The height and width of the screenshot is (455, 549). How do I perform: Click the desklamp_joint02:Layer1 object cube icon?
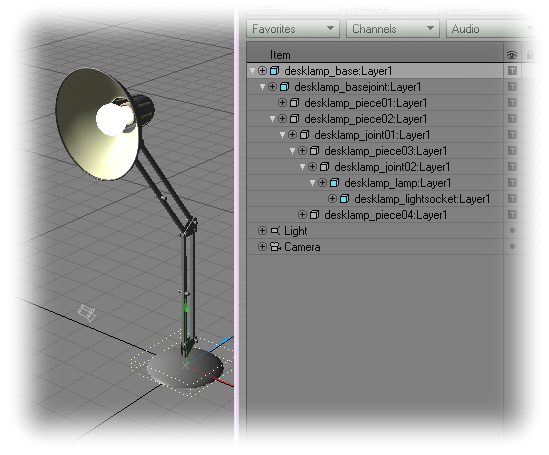pyautogui.click(x=325, y=167)
